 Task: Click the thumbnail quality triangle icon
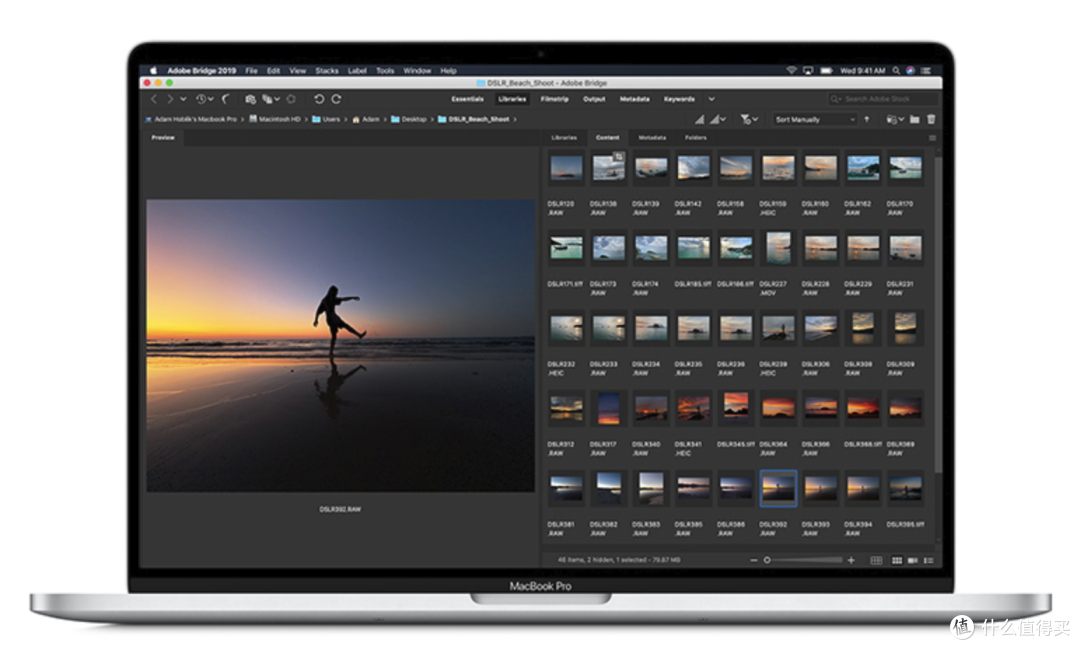click(x=700, y=119)
